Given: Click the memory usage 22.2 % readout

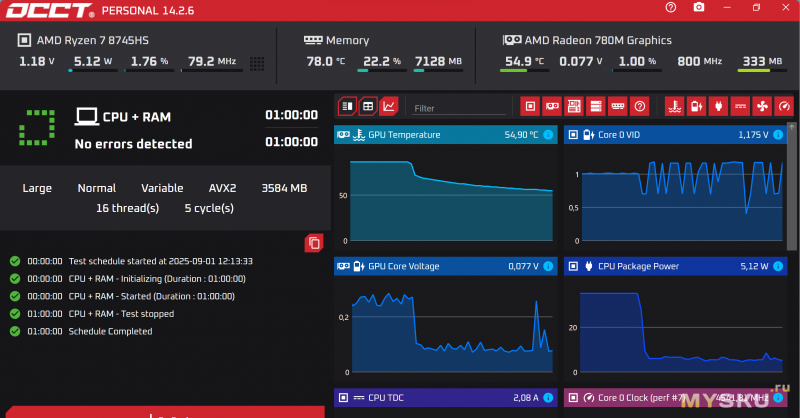Looking at the screenshot, I should pos(382,61).
